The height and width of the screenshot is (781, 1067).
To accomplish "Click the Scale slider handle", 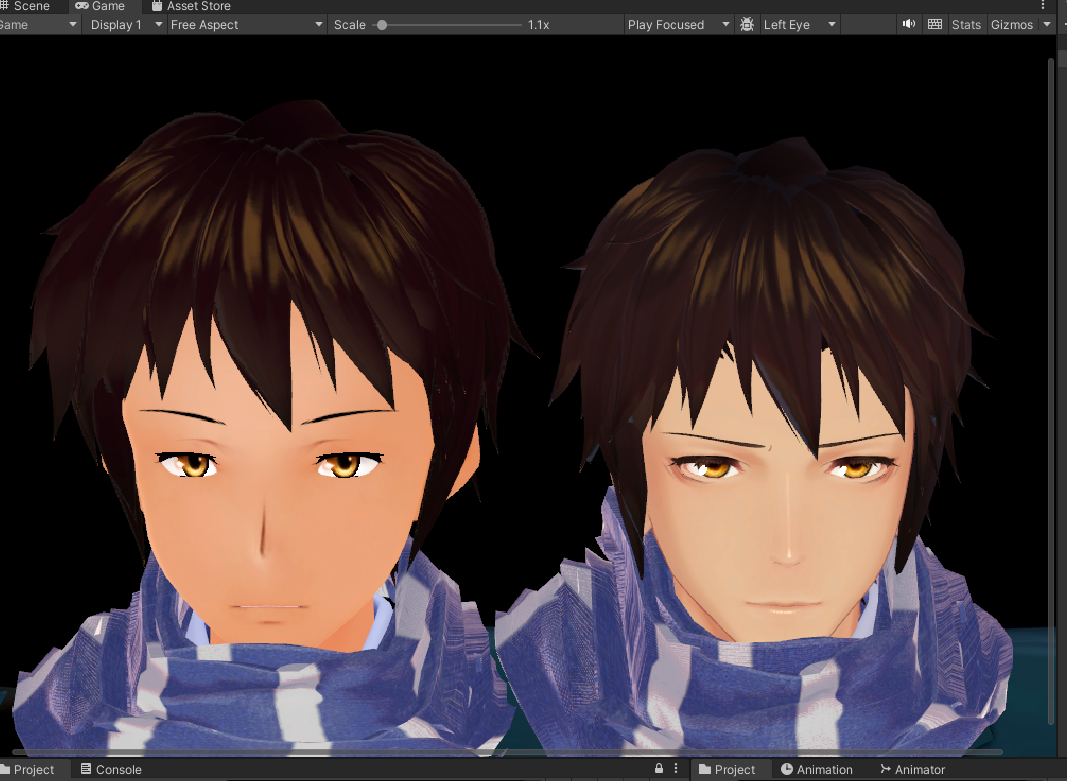I will (x=382, y=24).
